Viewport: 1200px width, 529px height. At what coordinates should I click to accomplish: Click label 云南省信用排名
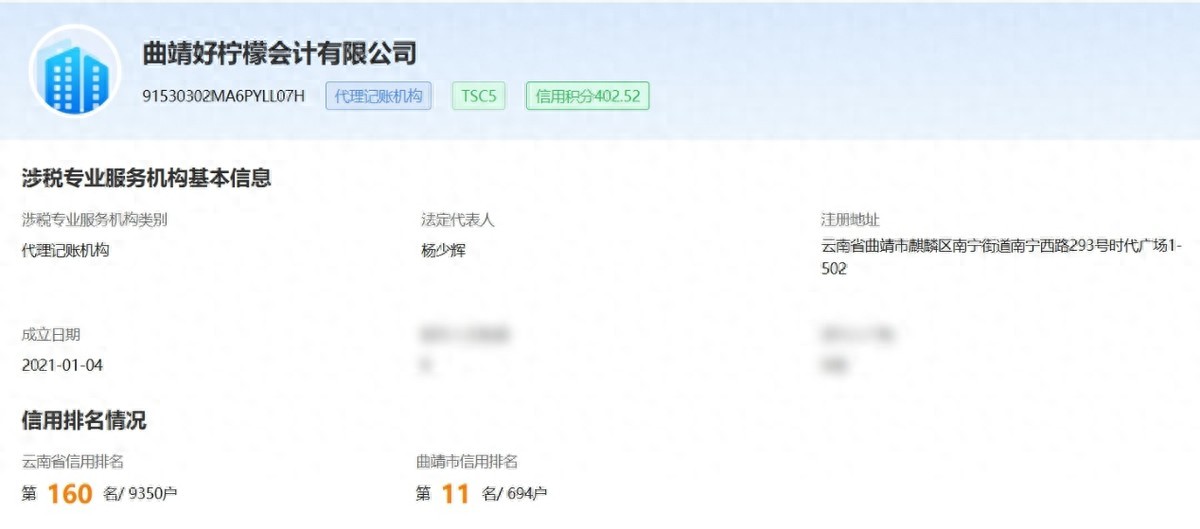point(73,462)
